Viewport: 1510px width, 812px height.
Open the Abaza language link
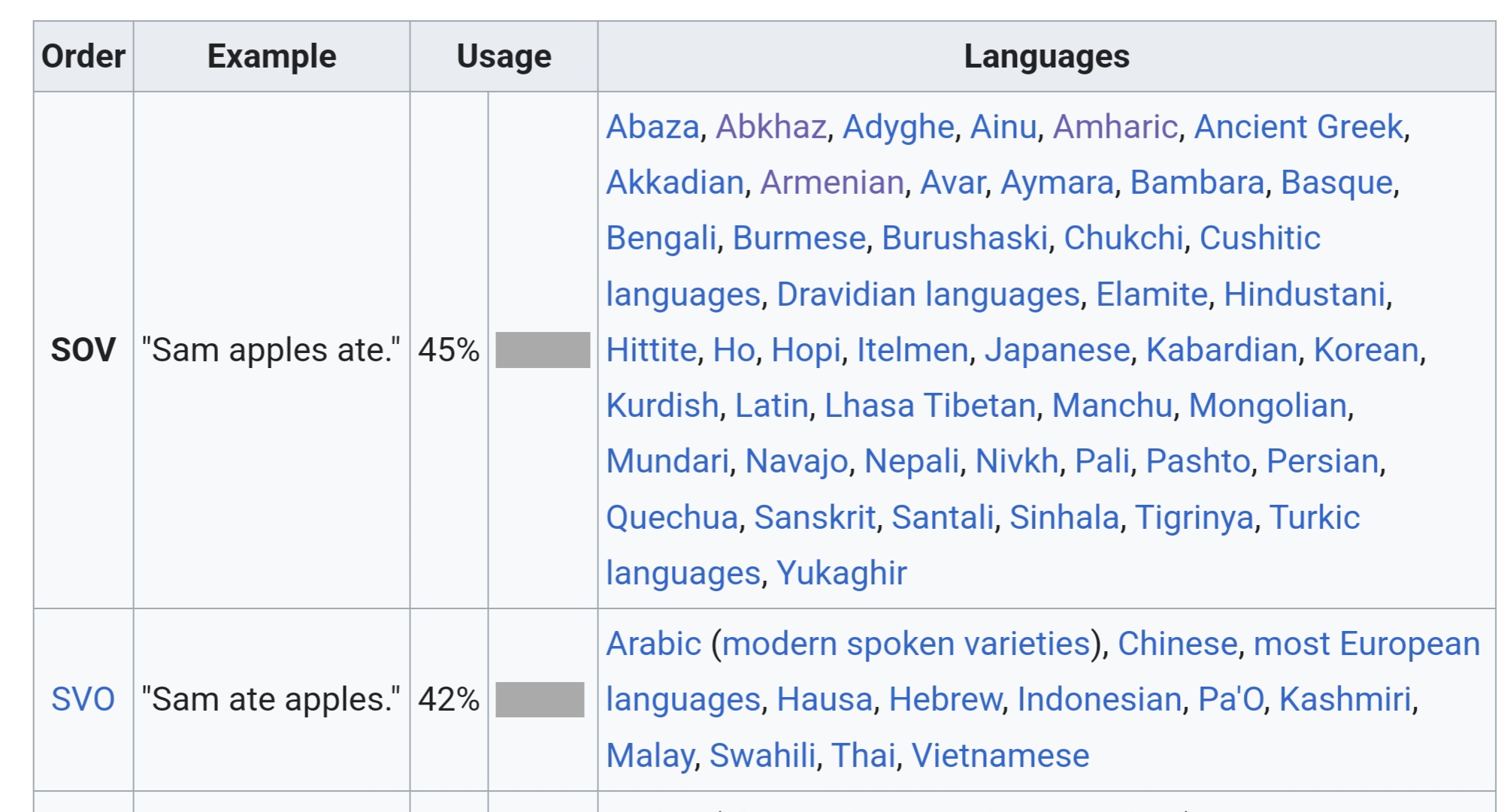coord(653,127)
